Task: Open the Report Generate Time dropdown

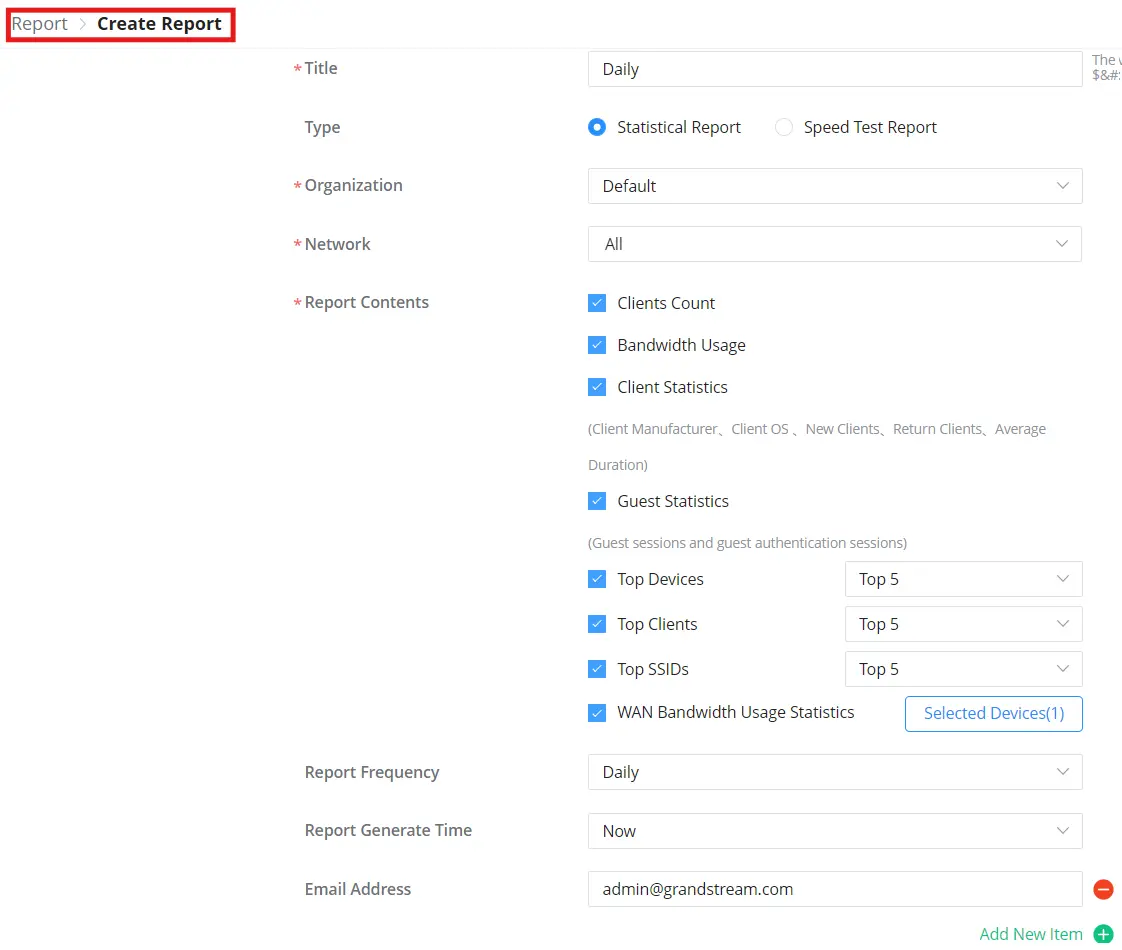Action: [835, 831]
